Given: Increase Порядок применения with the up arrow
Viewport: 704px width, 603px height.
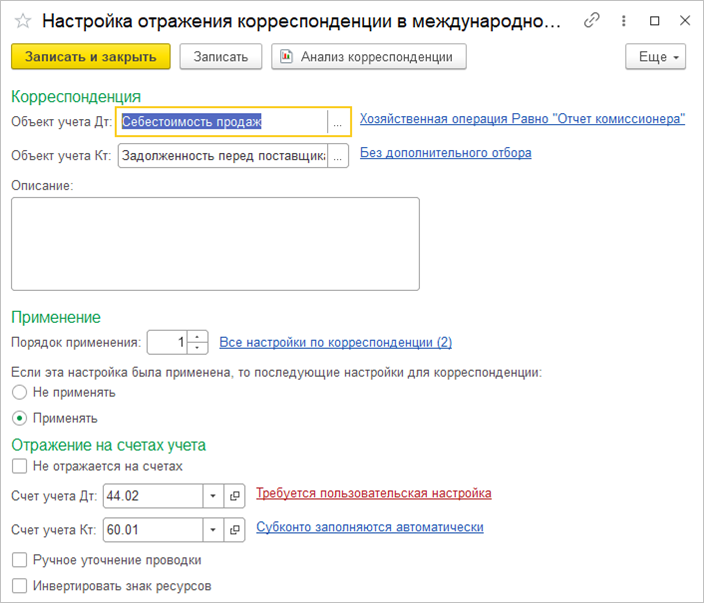Looking at the screenshot, I should 199,336.
